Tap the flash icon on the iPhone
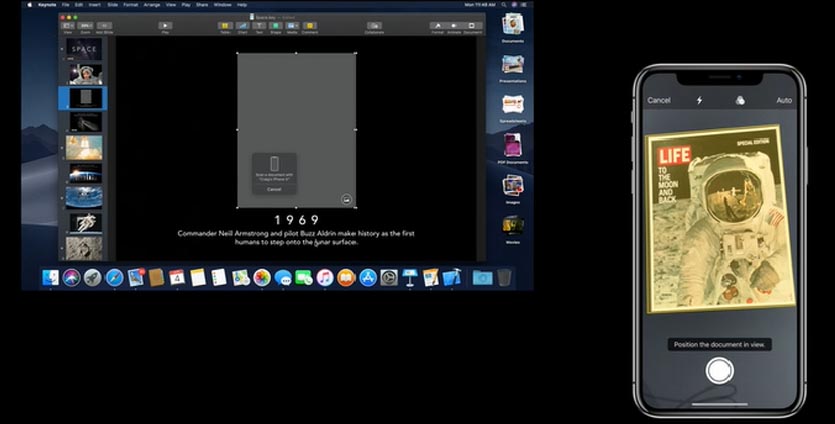835x424 pixels. (x=699, y=100)
